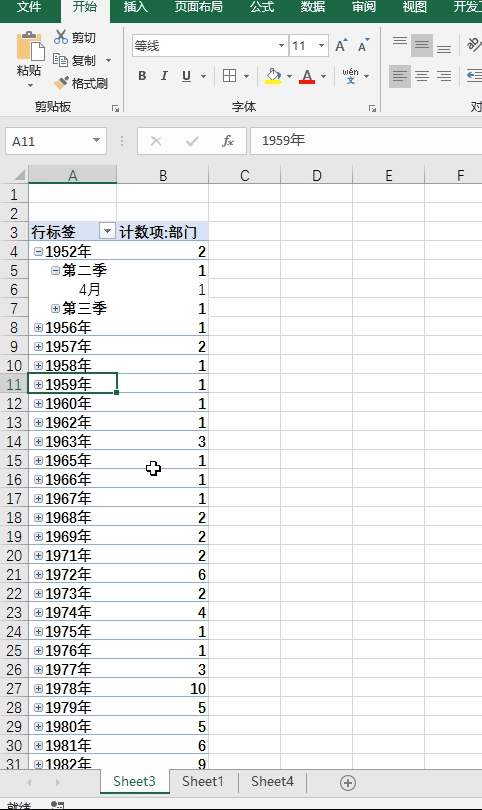The height and width of the screenshot is (810, 482).
Task: Switch to the 视图 tab
Action: (414, 7)
